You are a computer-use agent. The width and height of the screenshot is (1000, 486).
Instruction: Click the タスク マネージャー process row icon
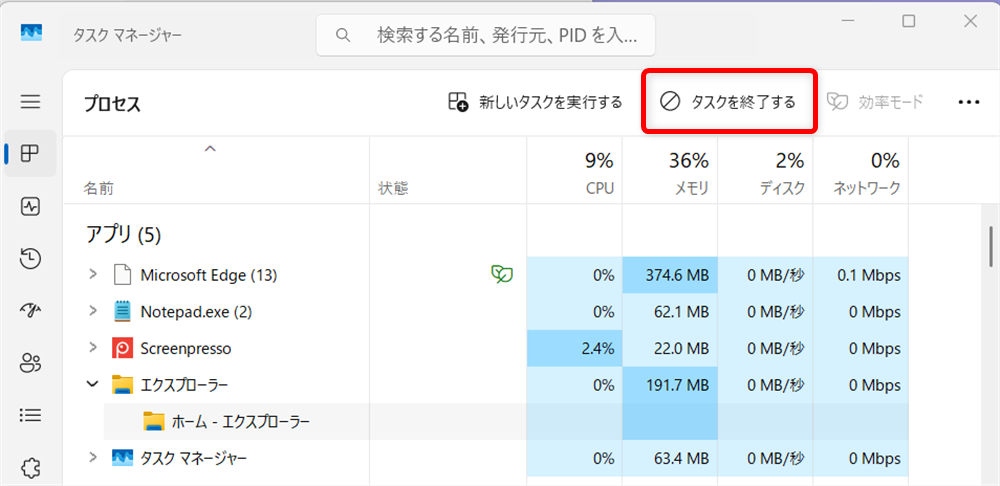[122, 457]
